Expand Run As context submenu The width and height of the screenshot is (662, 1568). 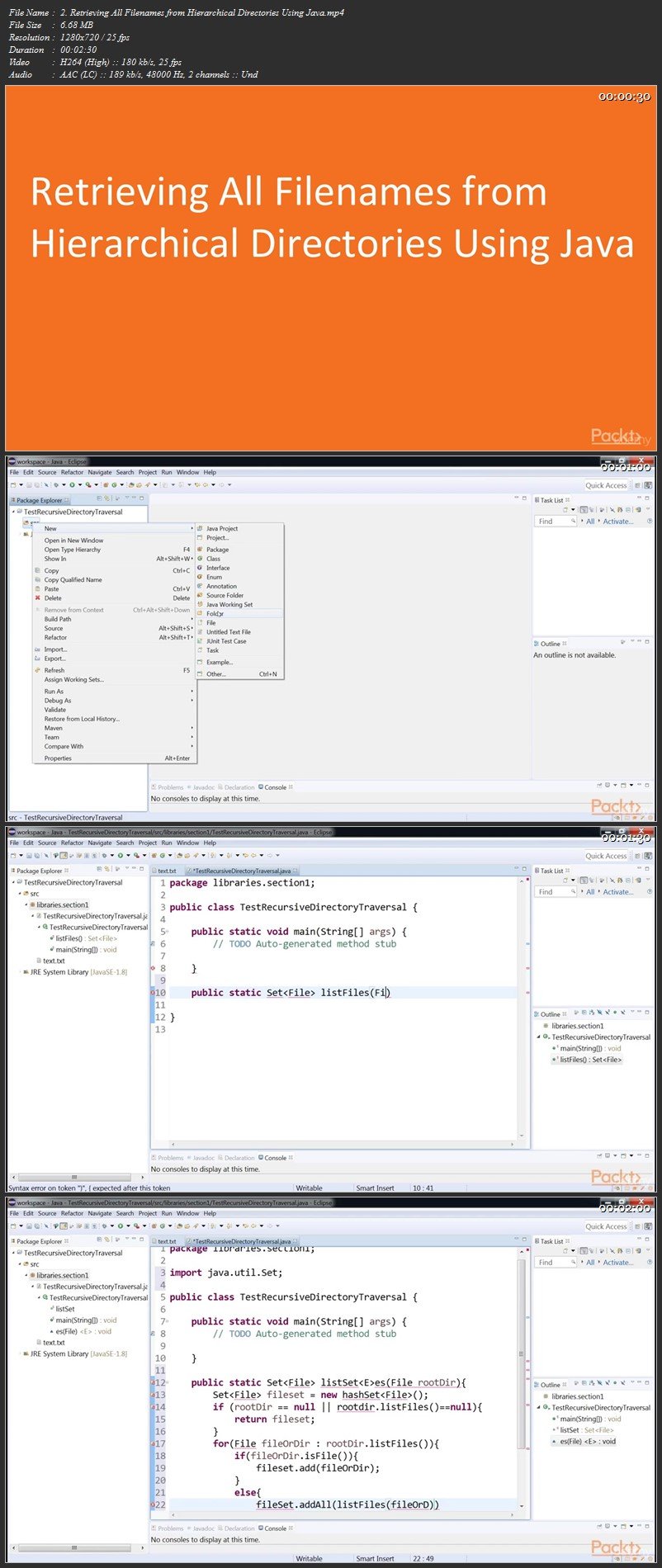pyautogui.click(x=114, y=692)
